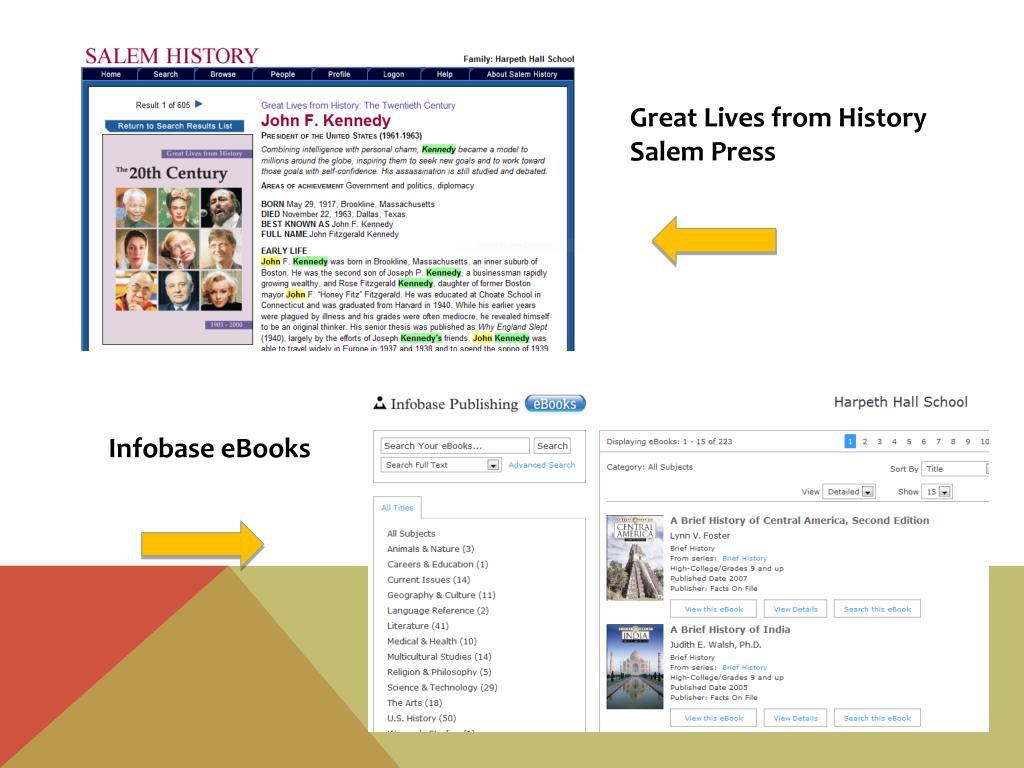This screenshot has height=768, width=1024.
Task: Open A Brief History of India title
Action: point(730,630)
